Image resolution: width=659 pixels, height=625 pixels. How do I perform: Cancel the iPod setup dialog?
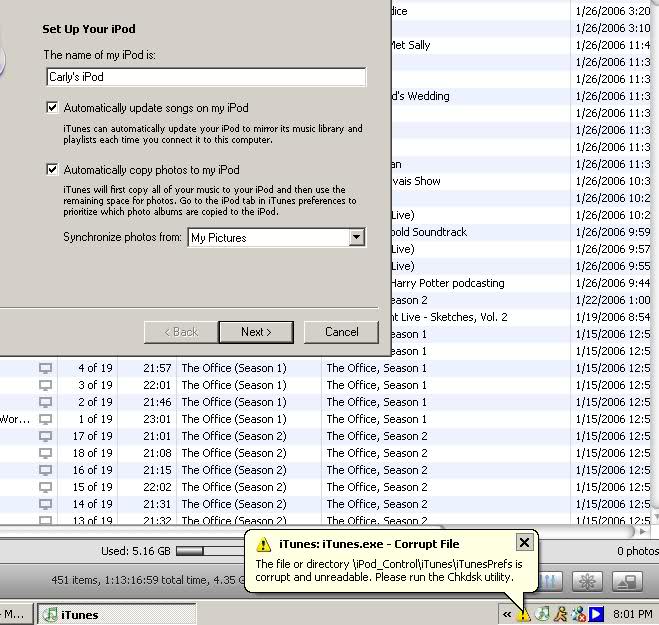[x=341, y=332]
